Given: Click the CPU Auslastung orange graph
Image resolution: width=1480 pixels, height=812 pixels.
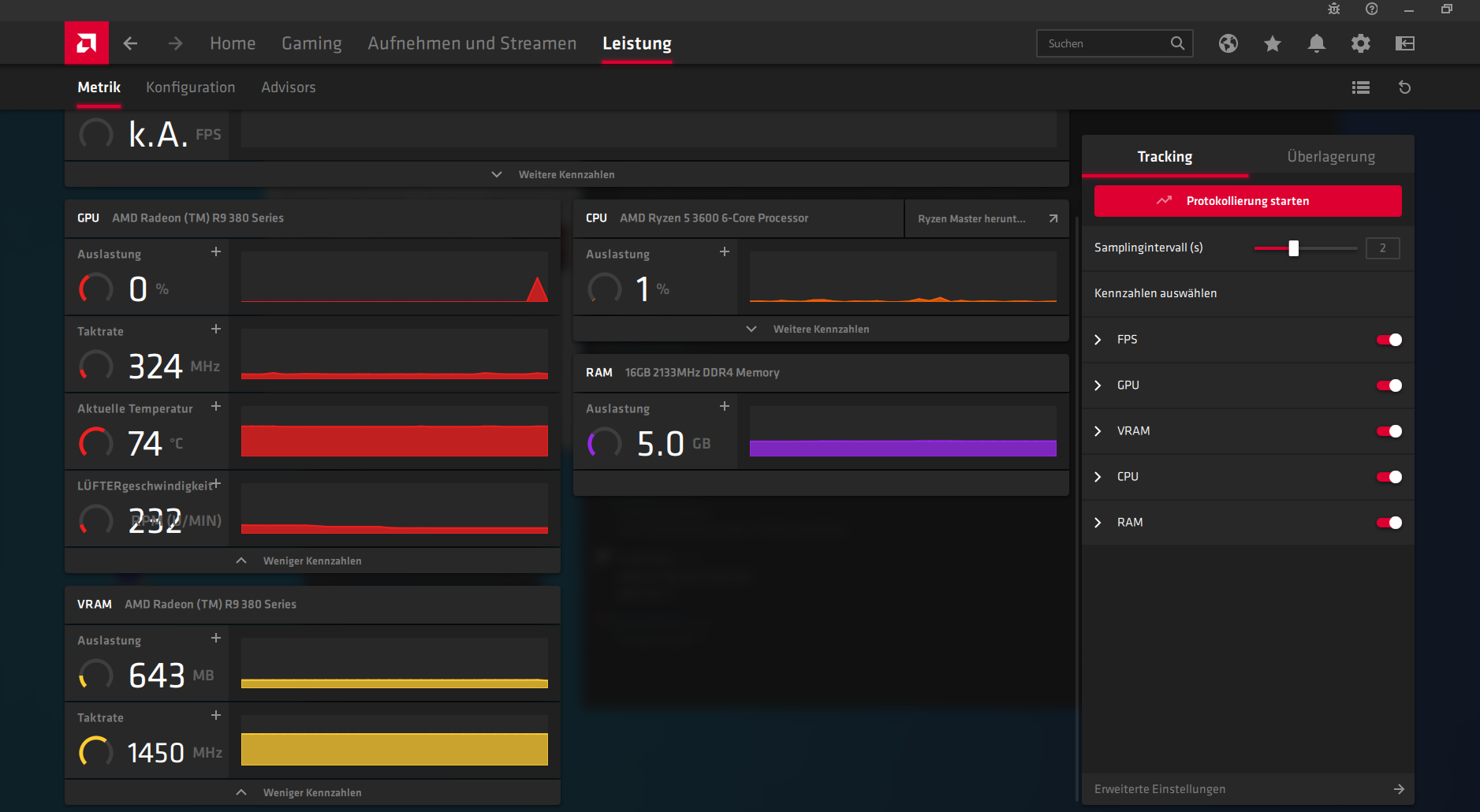Looking at the screenshot, I should click(x=903, y=277).
